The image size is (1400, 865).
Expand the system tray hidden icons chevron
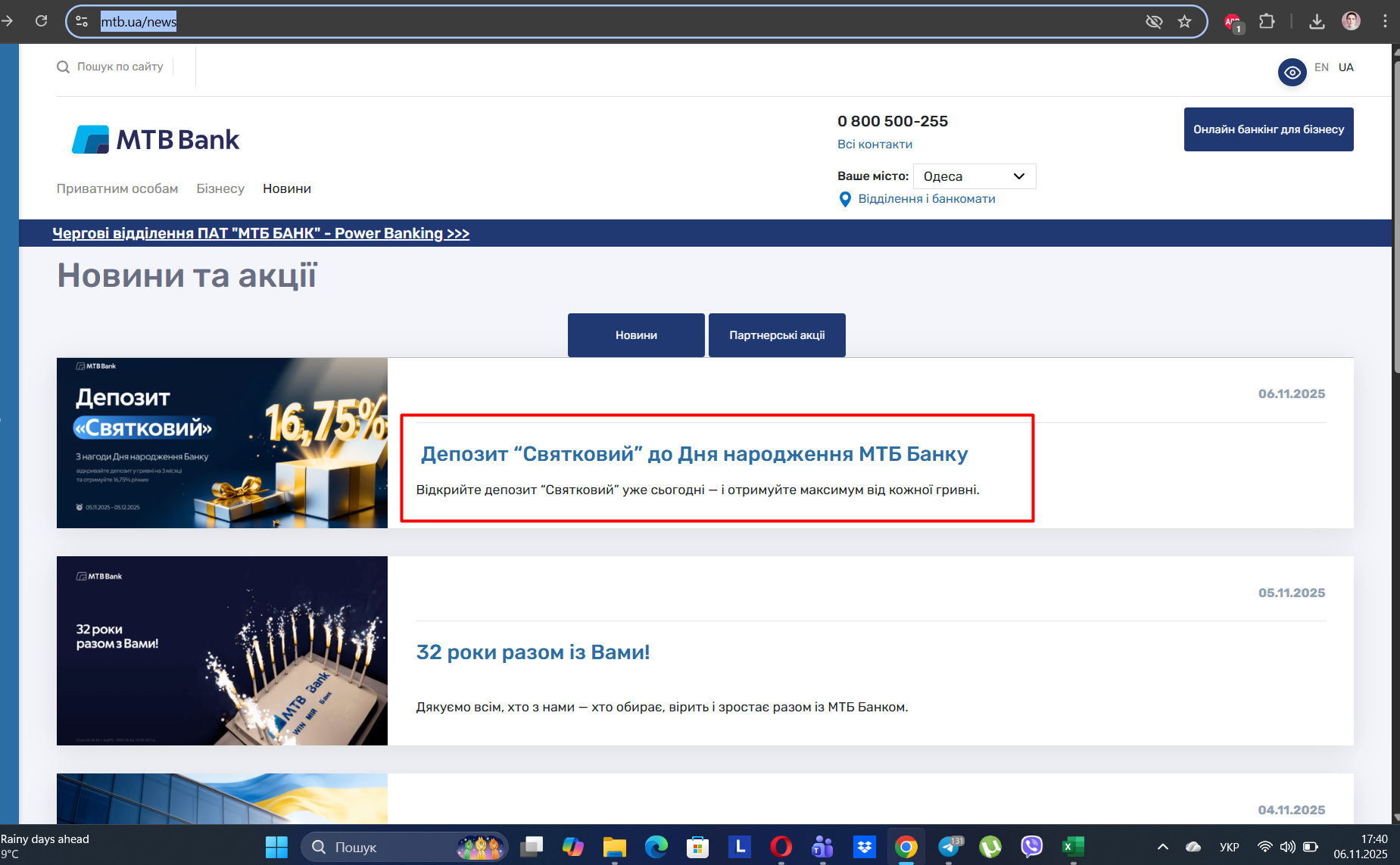[1163, 847]
